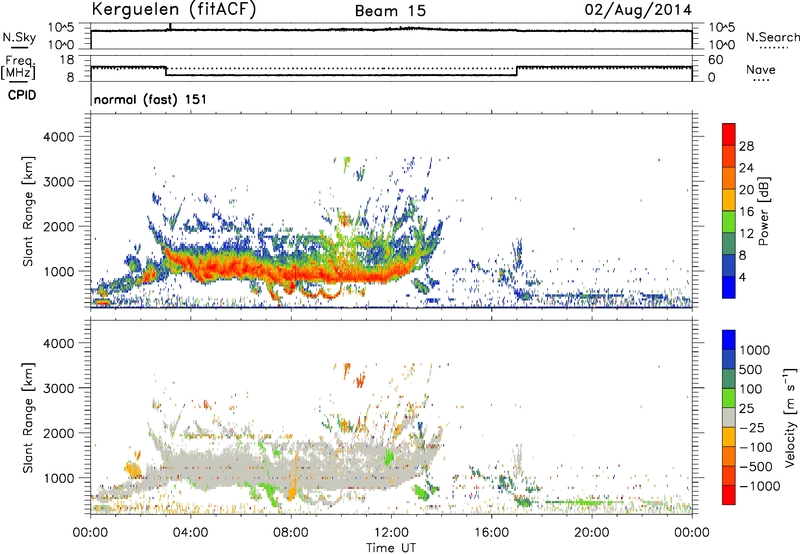Click the 500 tick on velocity colorbar
This screenshot has height=554, width=800.
pyautogui.click(x=751, y=369)
